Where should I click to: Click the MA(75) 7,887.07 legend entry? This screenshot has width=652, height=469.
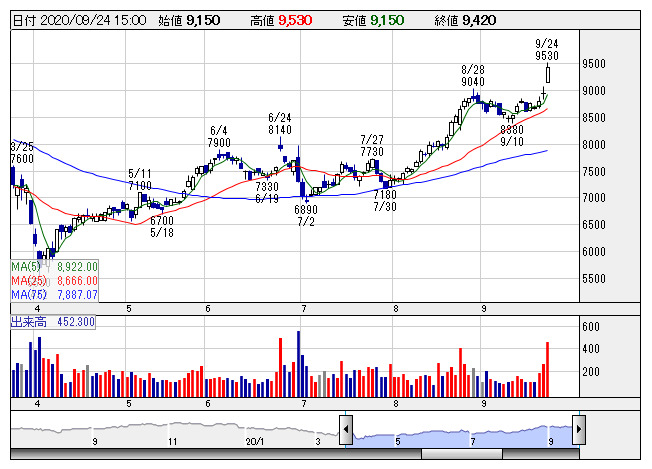coord(54,295)
